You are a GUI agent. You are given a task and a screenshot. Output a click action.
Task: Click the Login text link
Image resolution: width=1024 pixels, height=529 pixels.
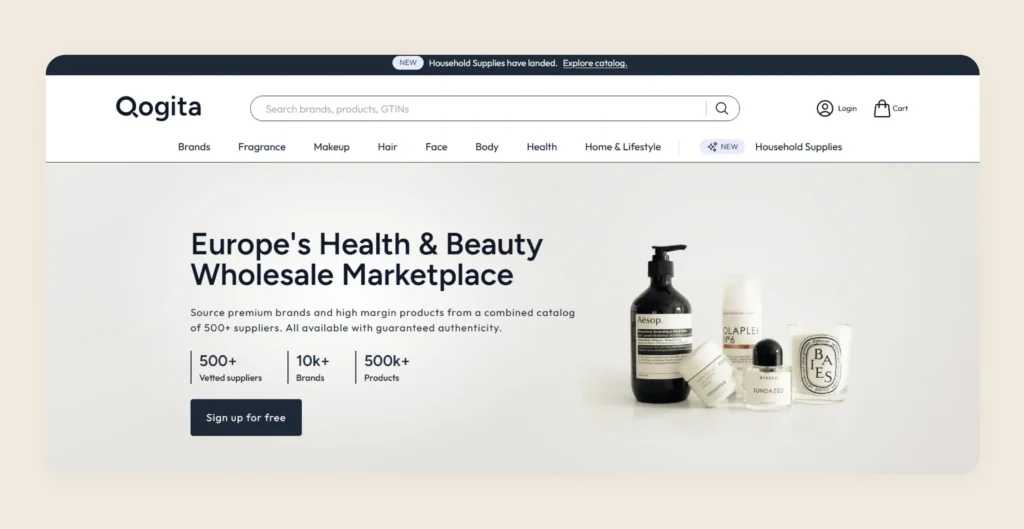click(x=847, y=108)
